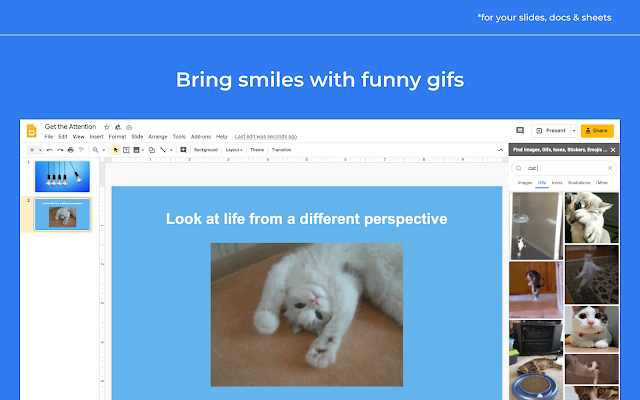Click the print icon

pyautogui.click(x=71, y=150)
